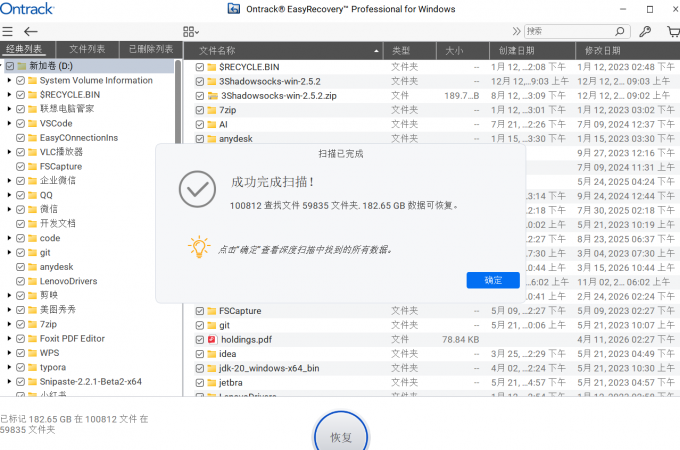Expand the 联想电脑管家 tree node
This screenshot has height=450, width=680.
tap(9, 109)
